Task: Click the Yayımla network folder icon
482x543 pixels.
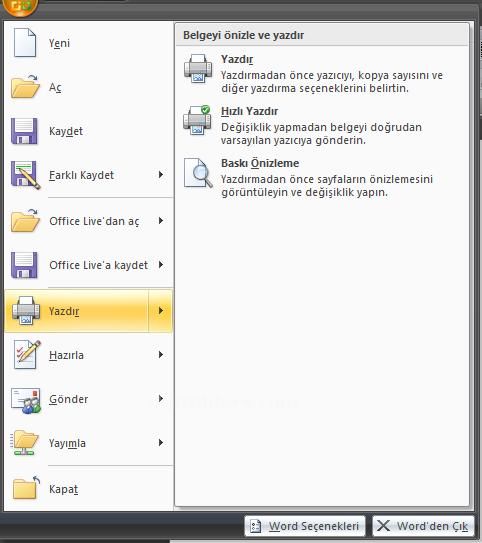Action: 24,443
